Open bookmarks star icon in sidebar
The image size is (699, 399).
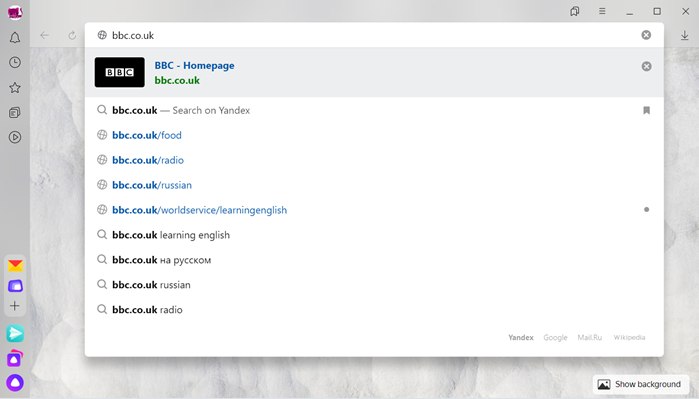coord(15,87)
